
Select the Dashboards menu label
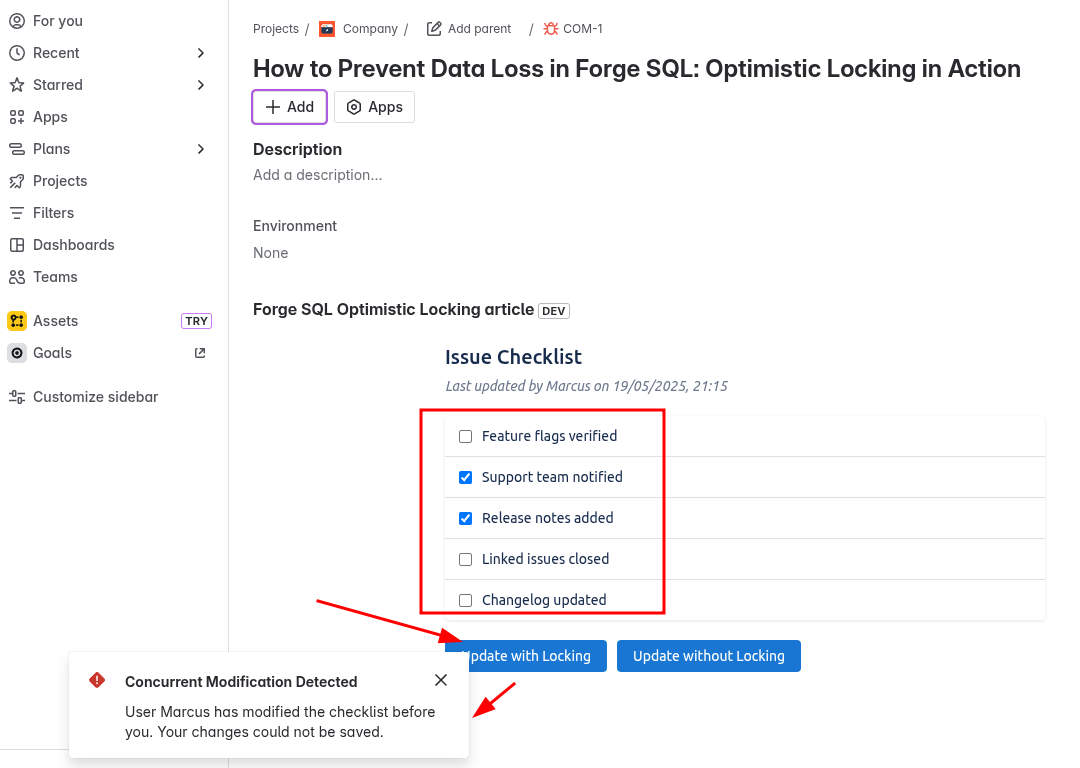coord(74,245)
